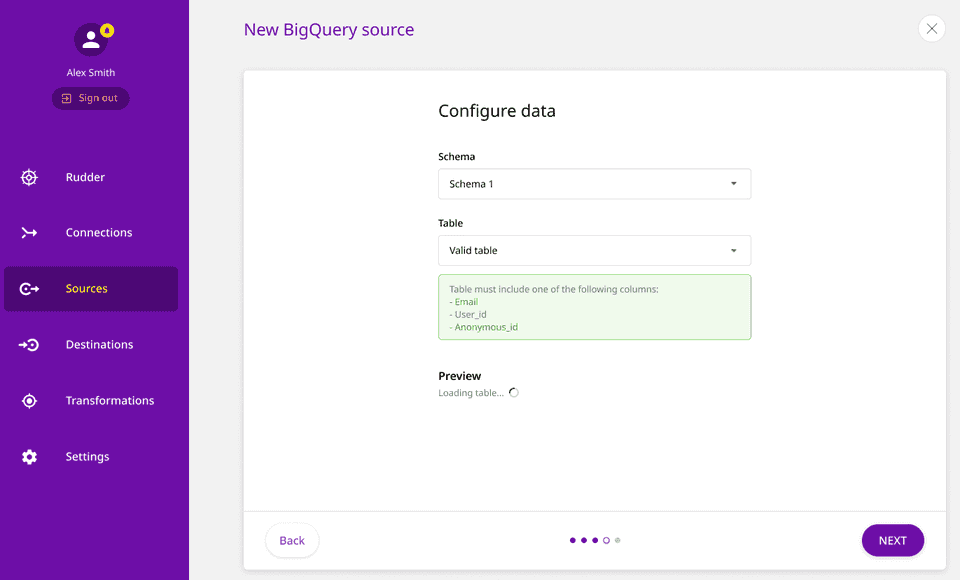
Task: Open the Destinations menu item
Action: [99, 345]
